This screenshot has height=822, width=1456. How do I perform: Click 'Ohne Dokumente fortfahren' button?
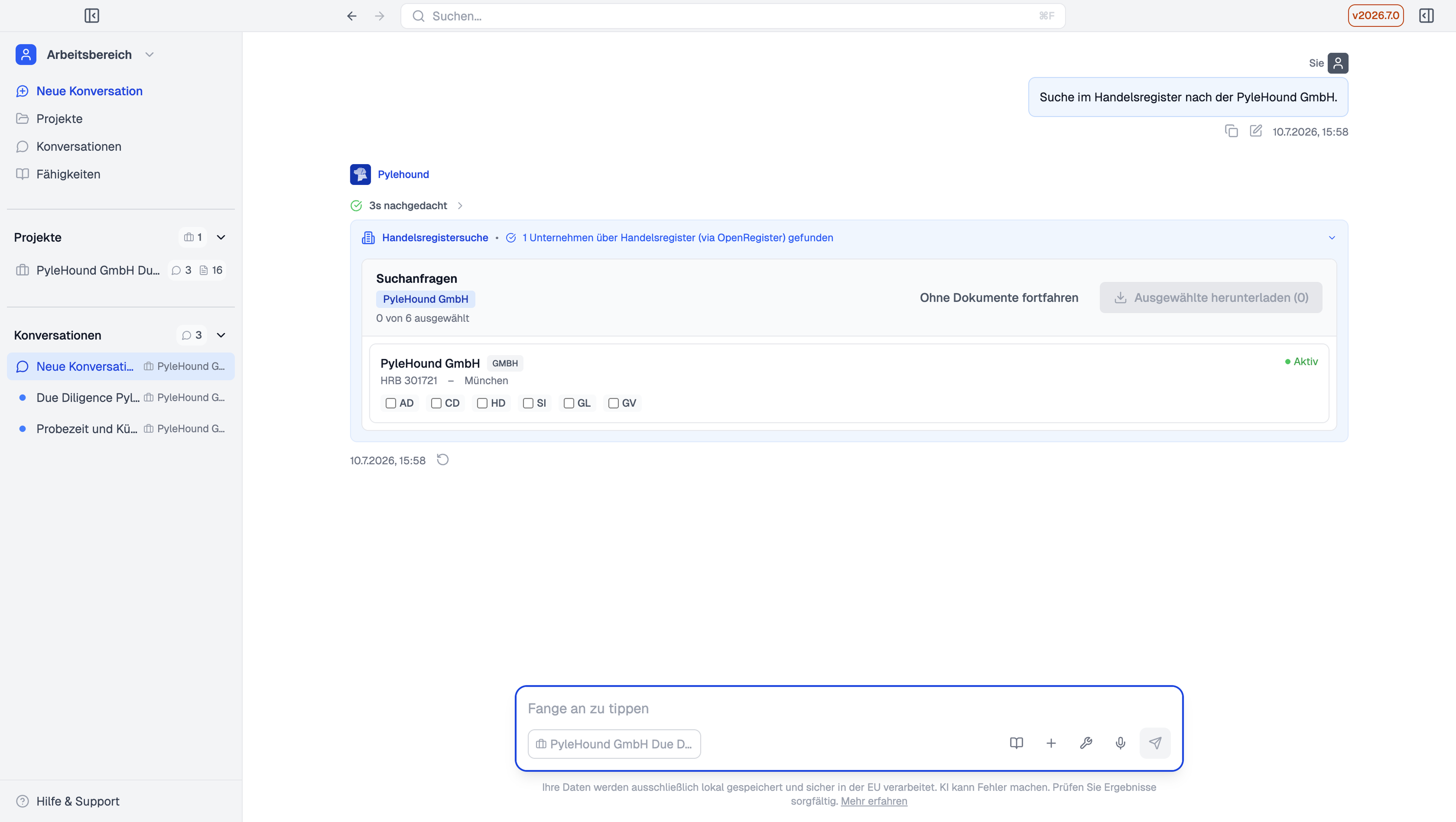(999, 298)
